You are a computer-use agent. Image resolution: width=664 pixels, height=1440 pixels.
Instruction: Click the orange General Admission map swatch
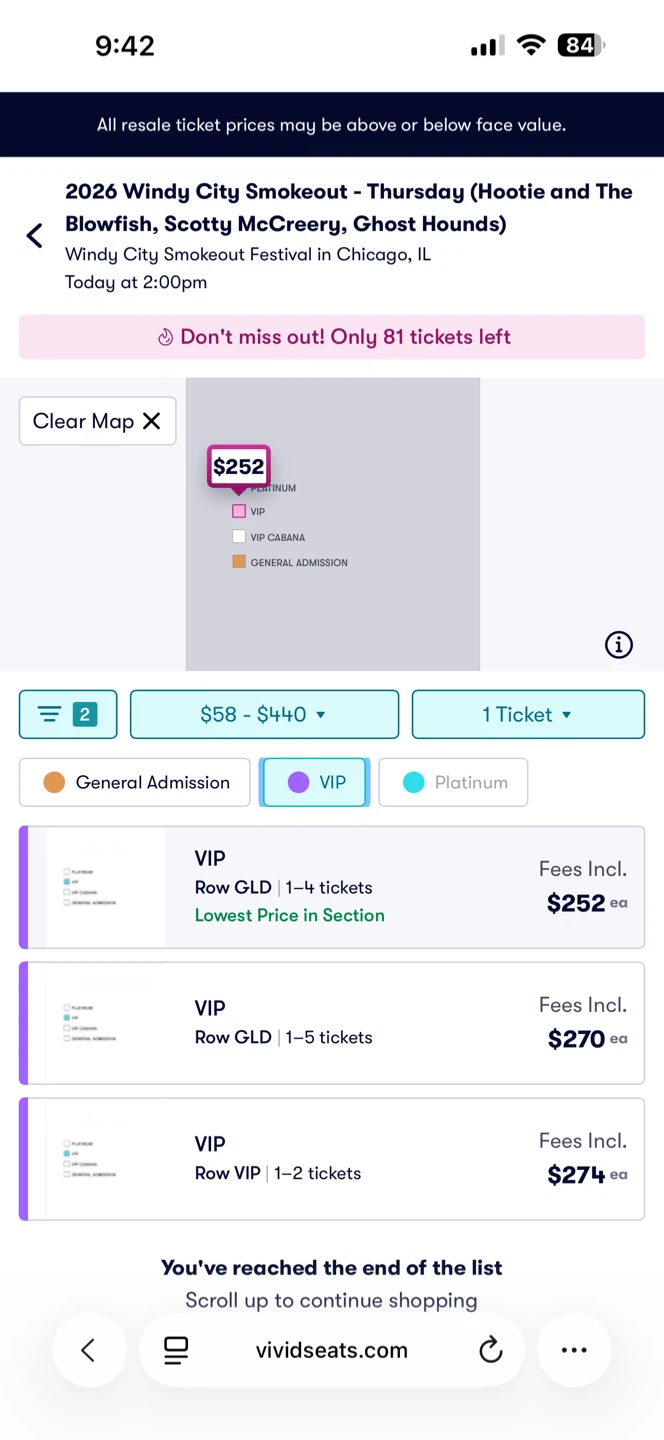(239, 562)
